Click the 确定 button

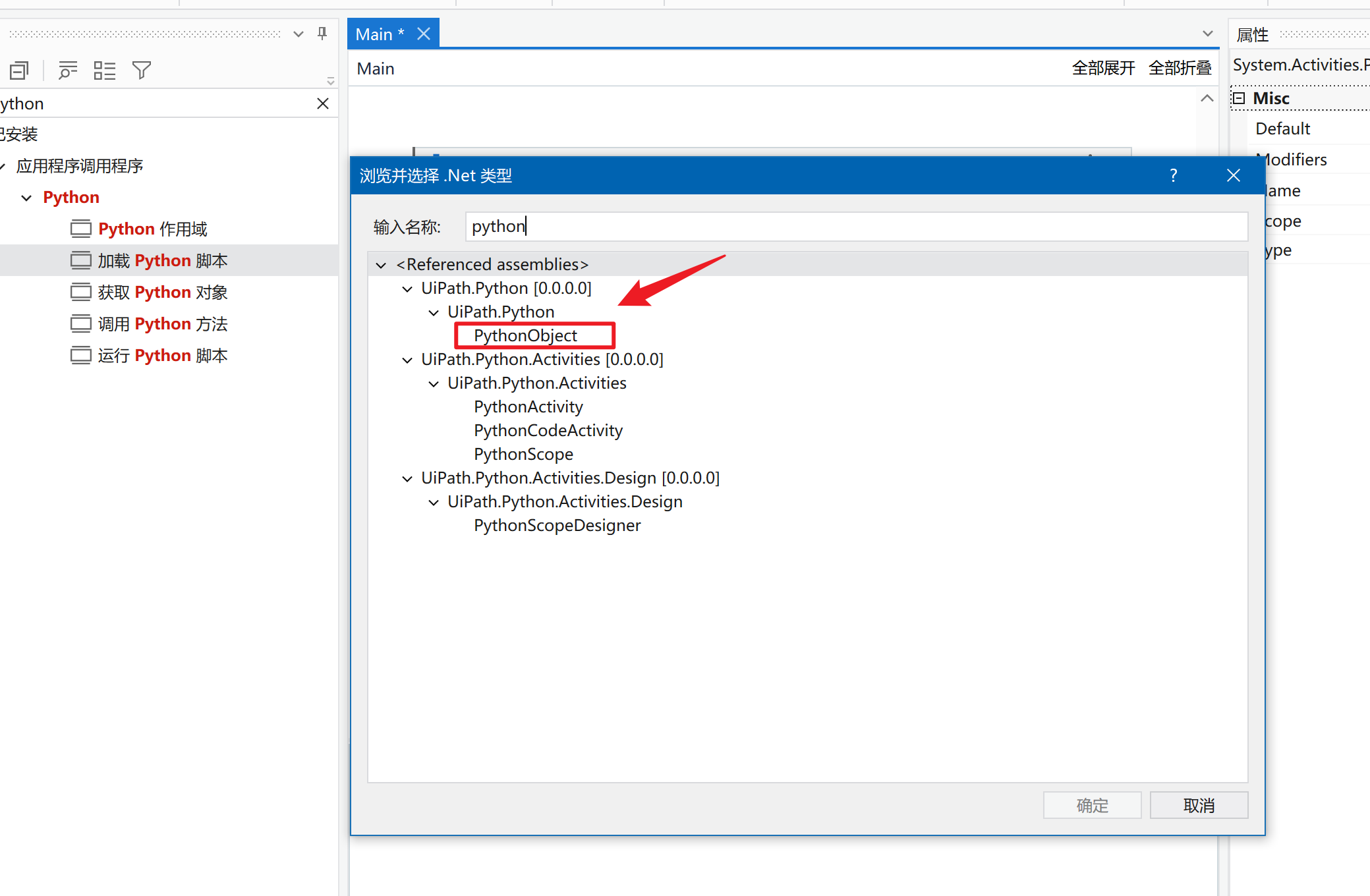1092,805
